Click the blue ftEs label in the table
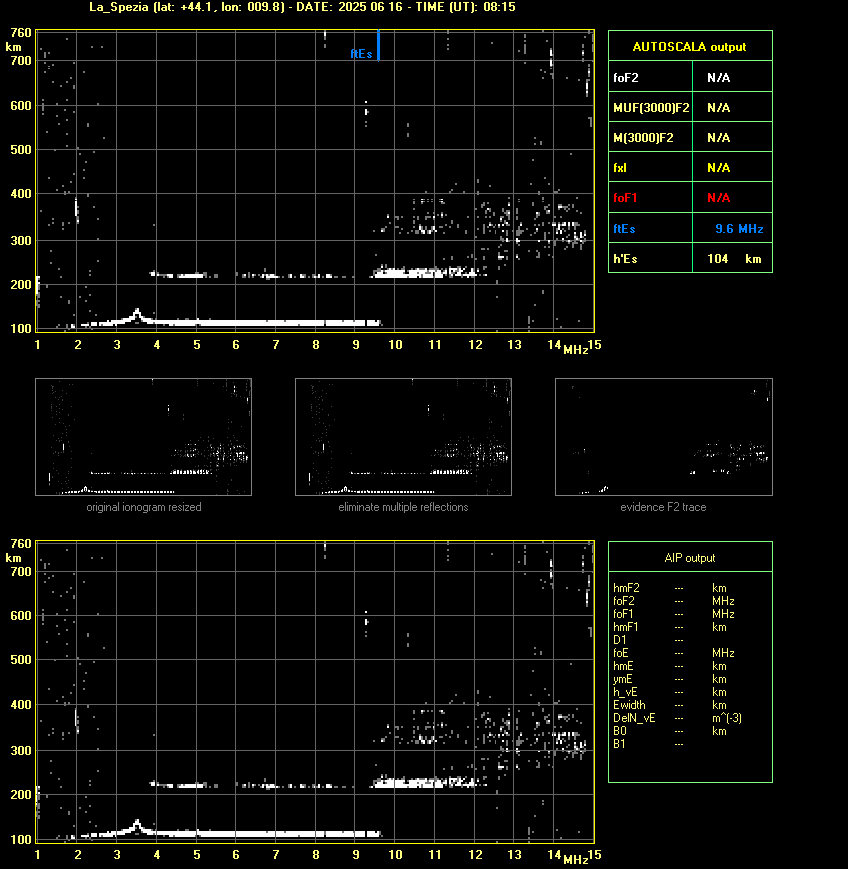This screenshot has width=848, height=869. 624,228
